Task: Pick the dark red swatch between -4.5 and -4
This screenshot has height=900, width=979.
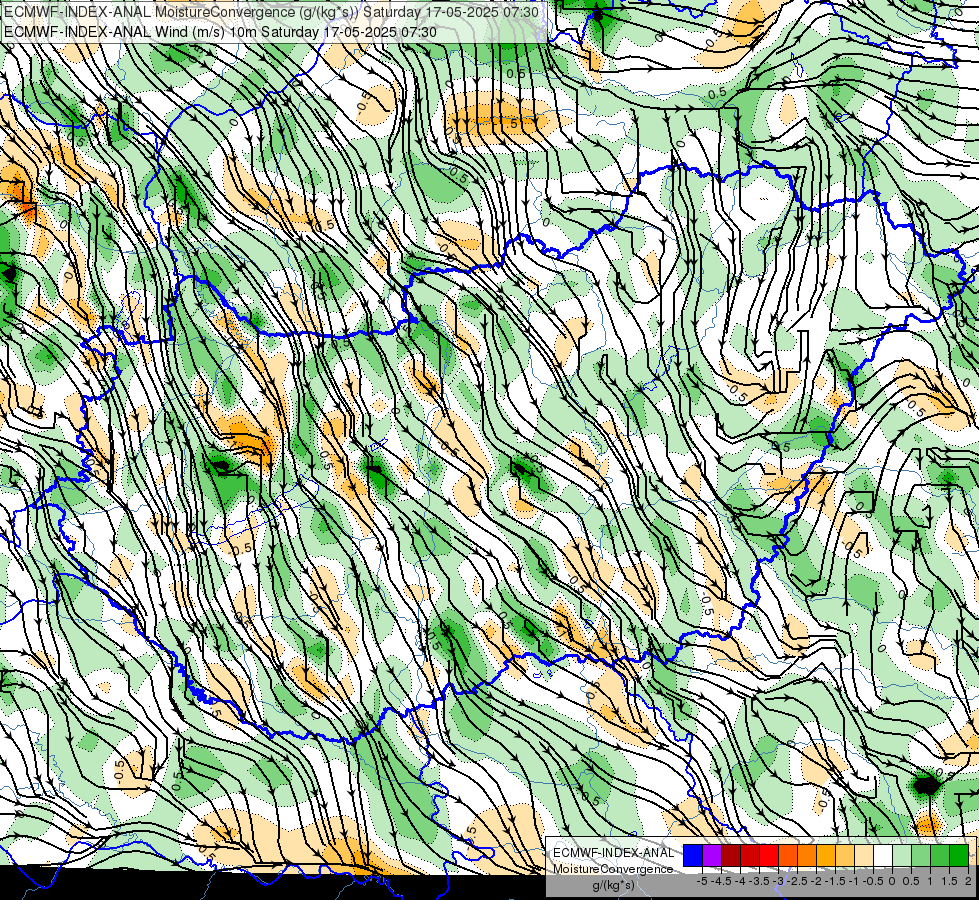Action: 731,855
